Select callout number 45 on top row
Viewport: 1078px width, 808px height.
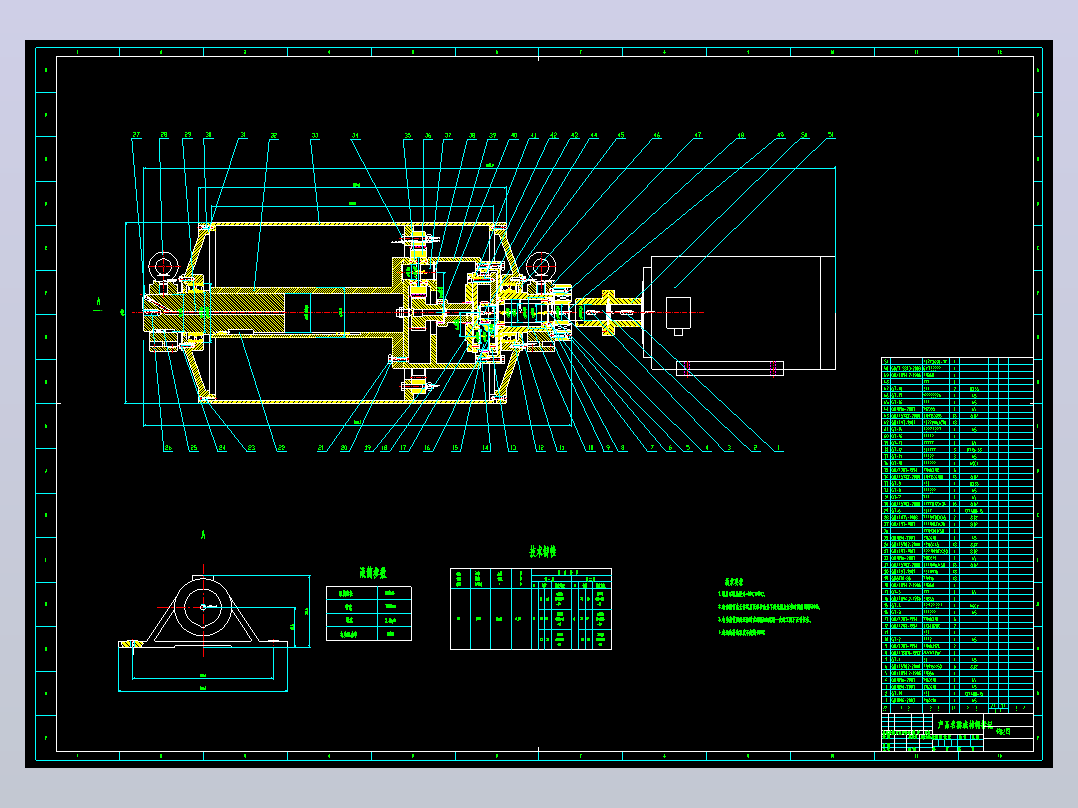coord(621,135)
